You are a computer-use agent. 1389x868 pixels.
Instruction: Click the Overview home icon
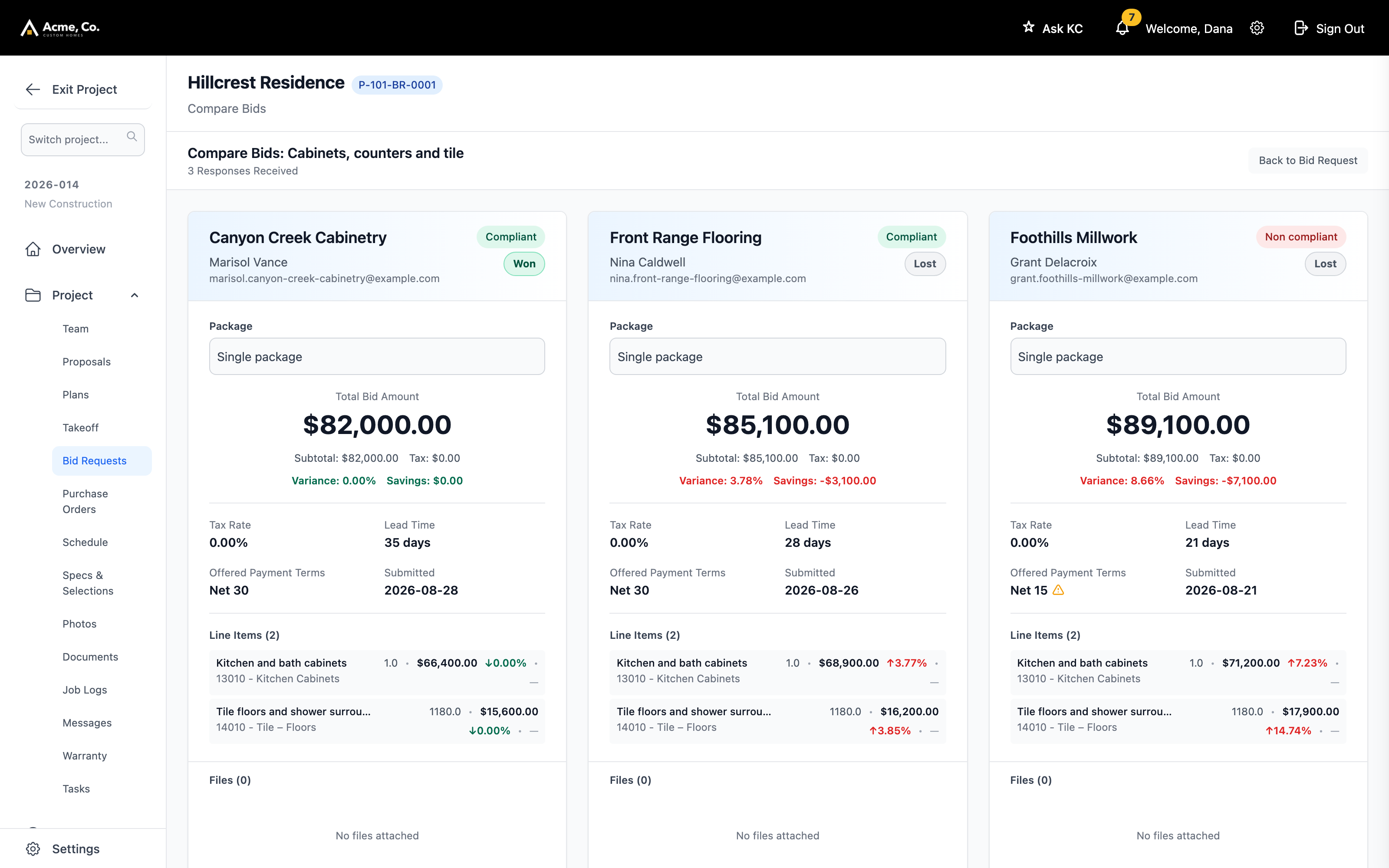[33, 249]
